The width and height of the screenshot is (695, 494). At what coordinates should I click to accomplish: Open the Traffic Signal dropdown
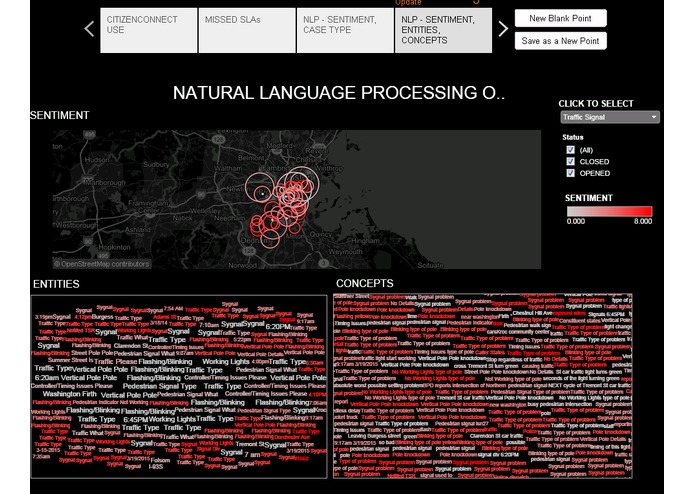coord(610,117)
